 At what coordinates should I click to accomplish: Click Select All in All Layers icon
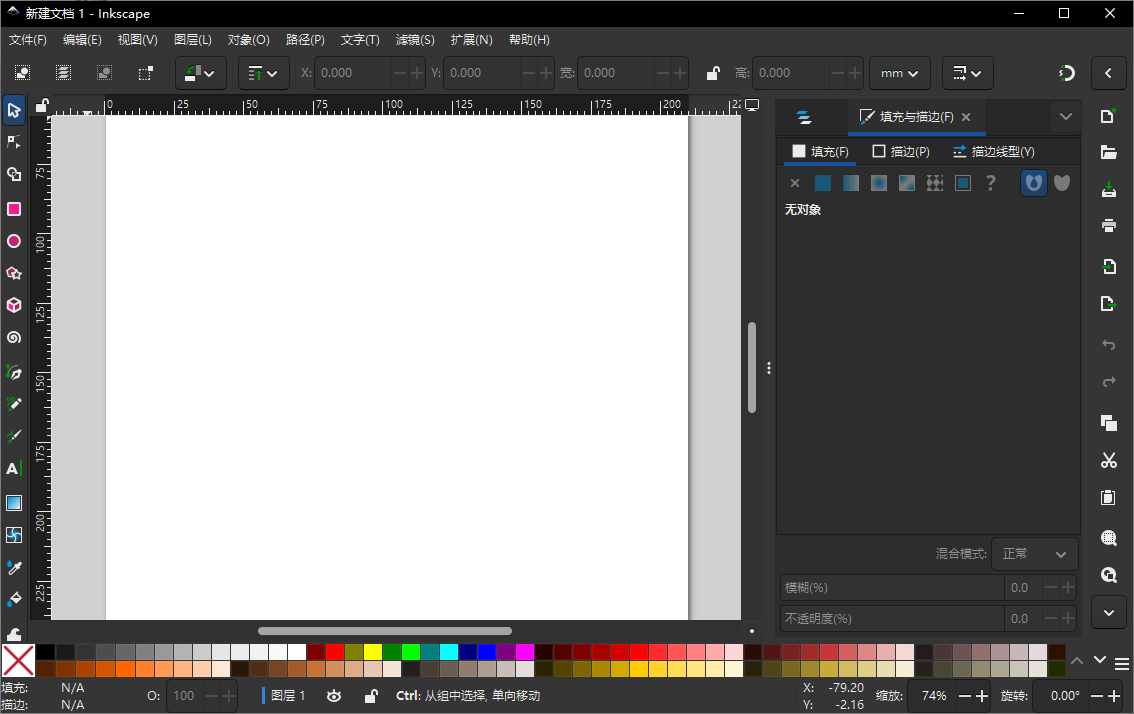[x=64, y=72]
